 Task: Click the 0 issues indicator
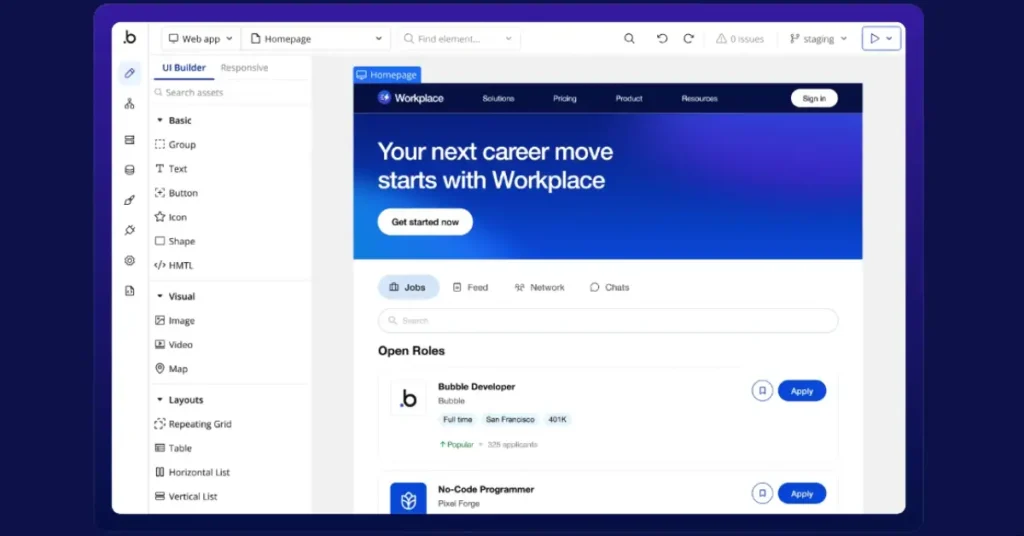pos(740,39)
